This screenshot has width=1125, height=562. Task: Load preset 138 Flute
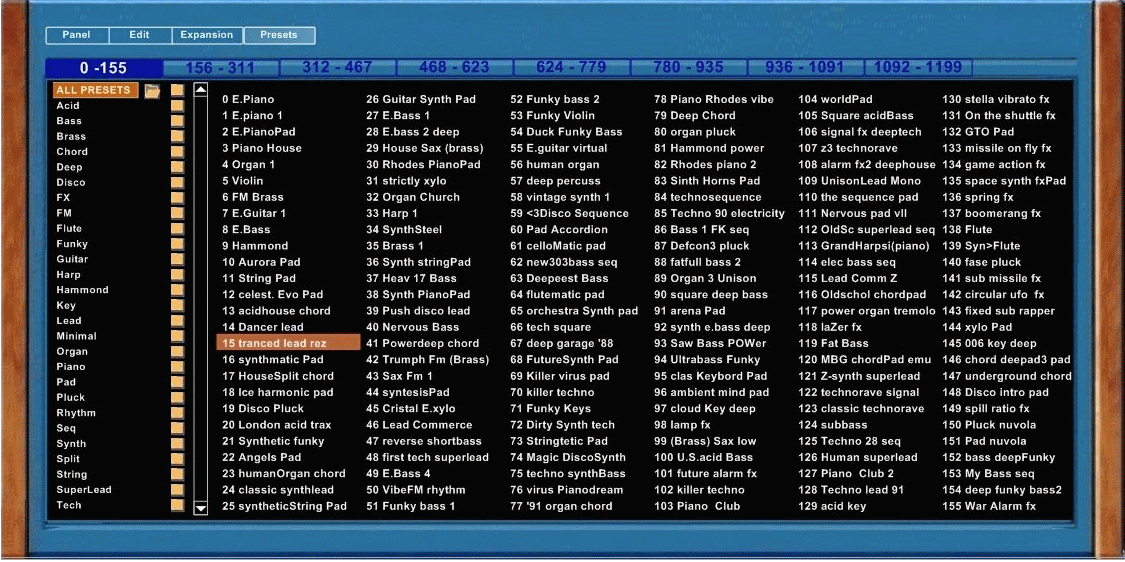967,230
